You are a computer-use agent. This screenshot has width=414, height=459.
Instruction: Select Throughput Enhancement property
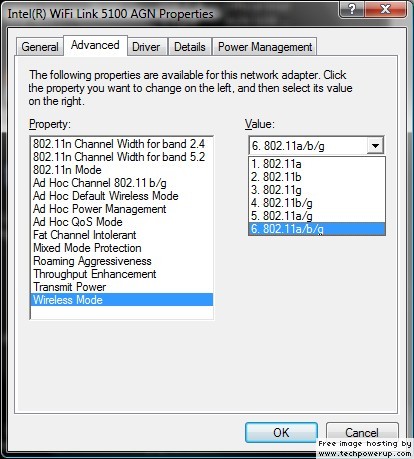pyautogui.click(x=122, y=274)
